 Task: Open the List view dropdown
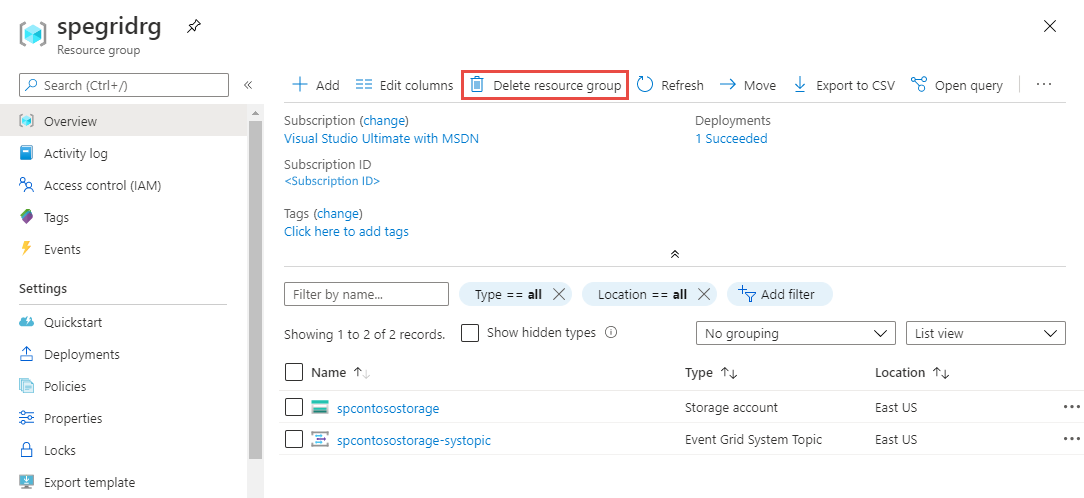(x=985, y=333)
